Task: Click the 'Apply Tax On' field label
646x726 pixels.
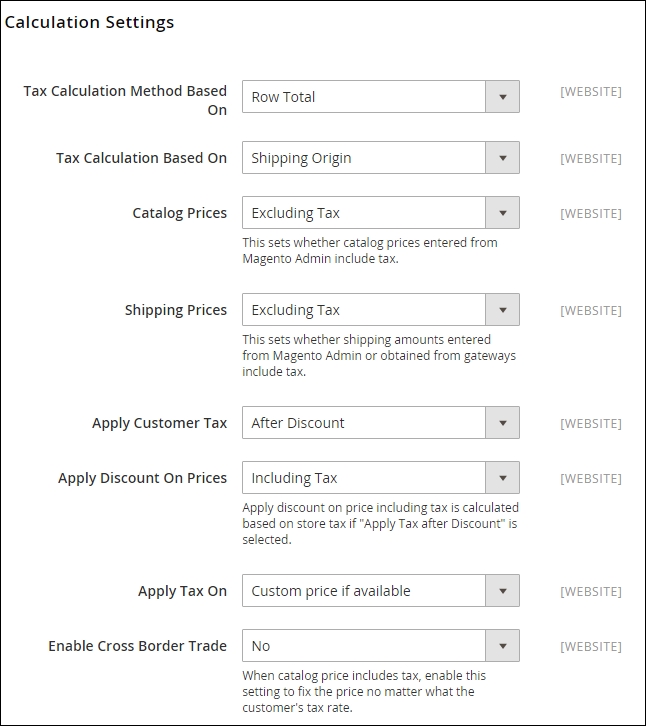Action: click(x=182, y=591)
